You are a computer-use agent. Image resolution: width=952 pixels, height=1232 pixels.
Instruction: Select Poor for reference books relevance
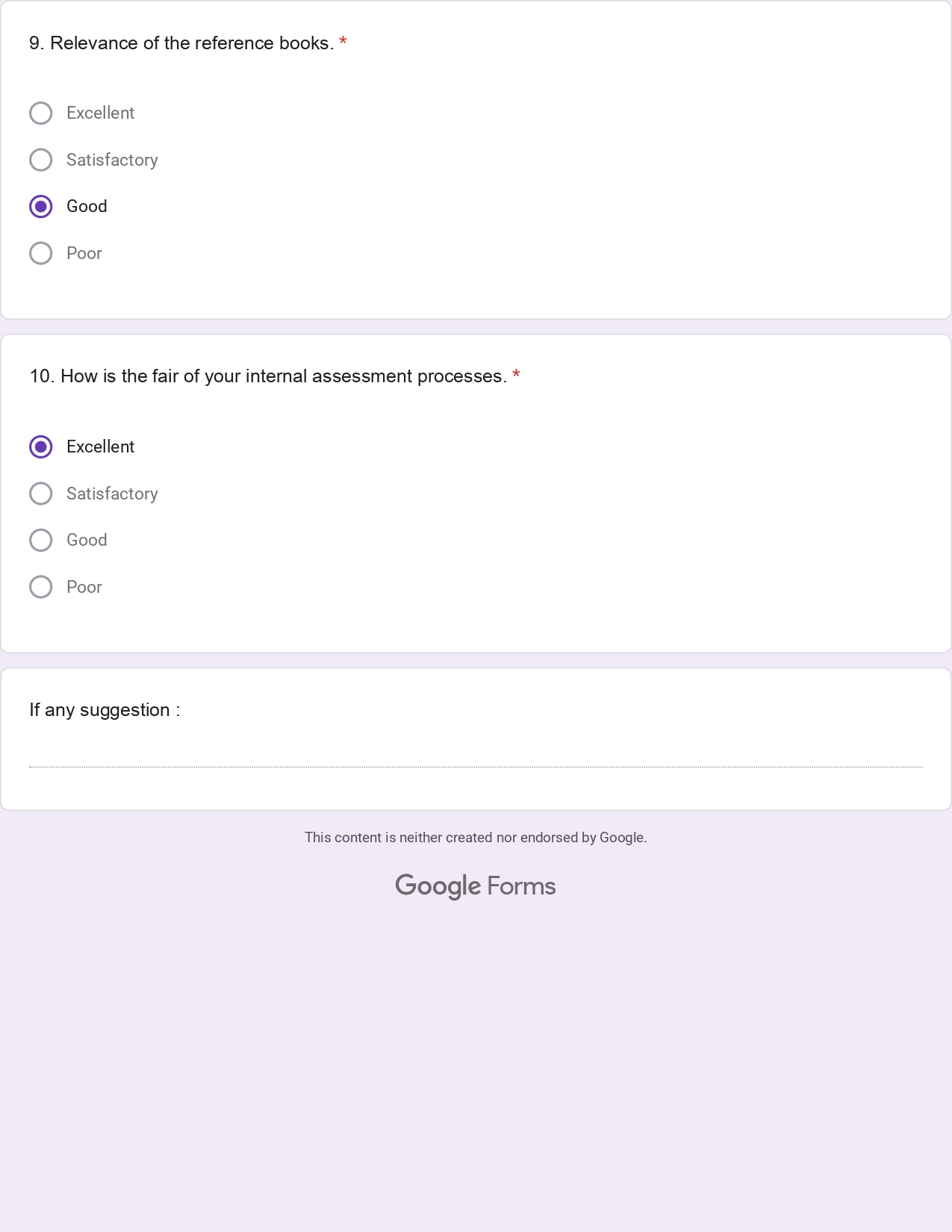pyautogui.click(x=41, y=253)
